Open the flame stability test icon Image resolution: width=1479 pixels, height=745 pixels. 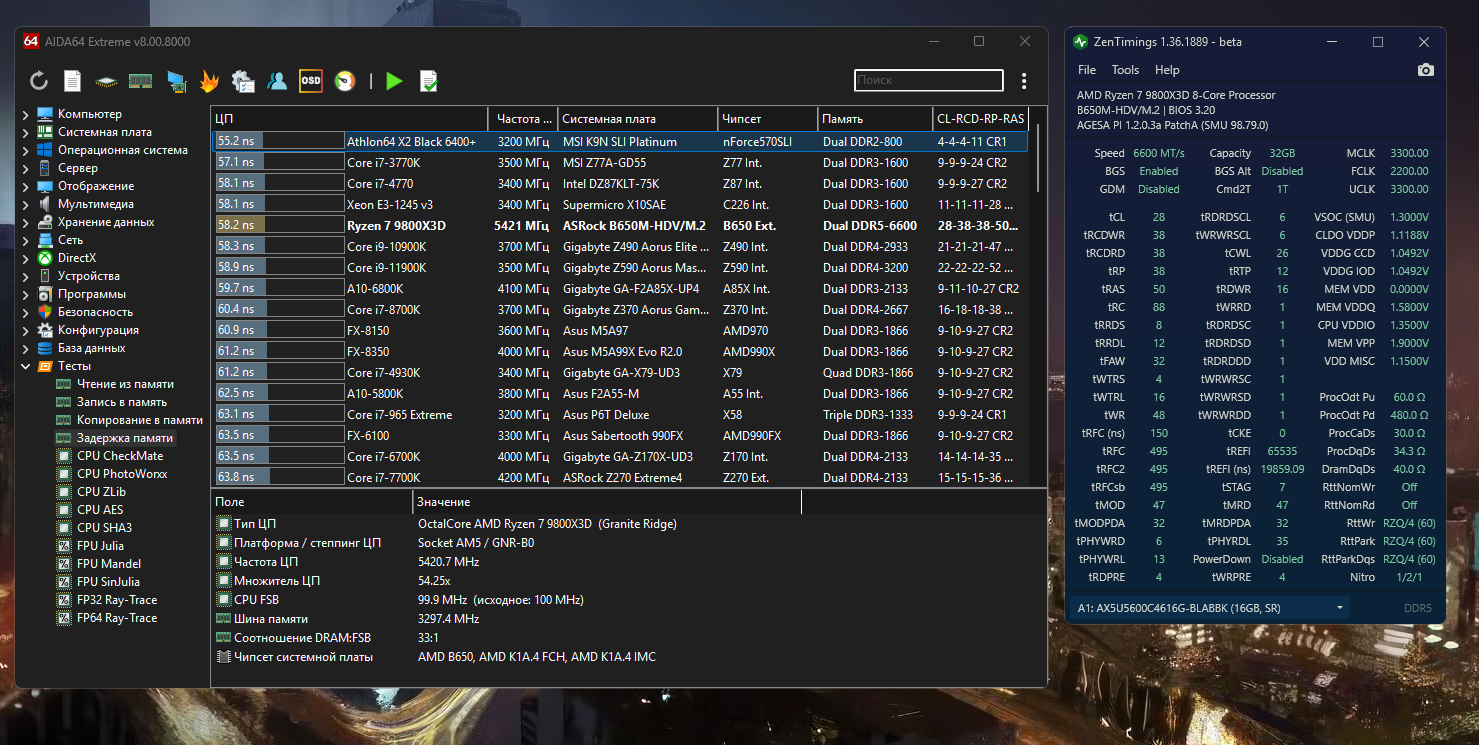pos(209,81)
